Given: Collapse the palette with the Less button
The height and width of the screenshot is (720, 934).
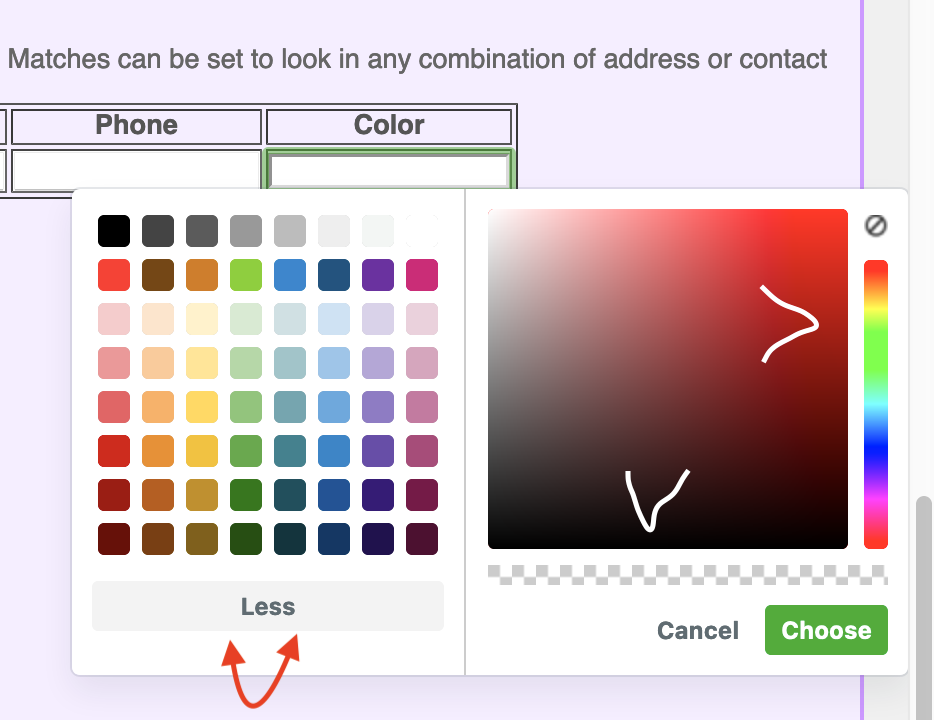Looking at the screenshot, I should point(267,606).
